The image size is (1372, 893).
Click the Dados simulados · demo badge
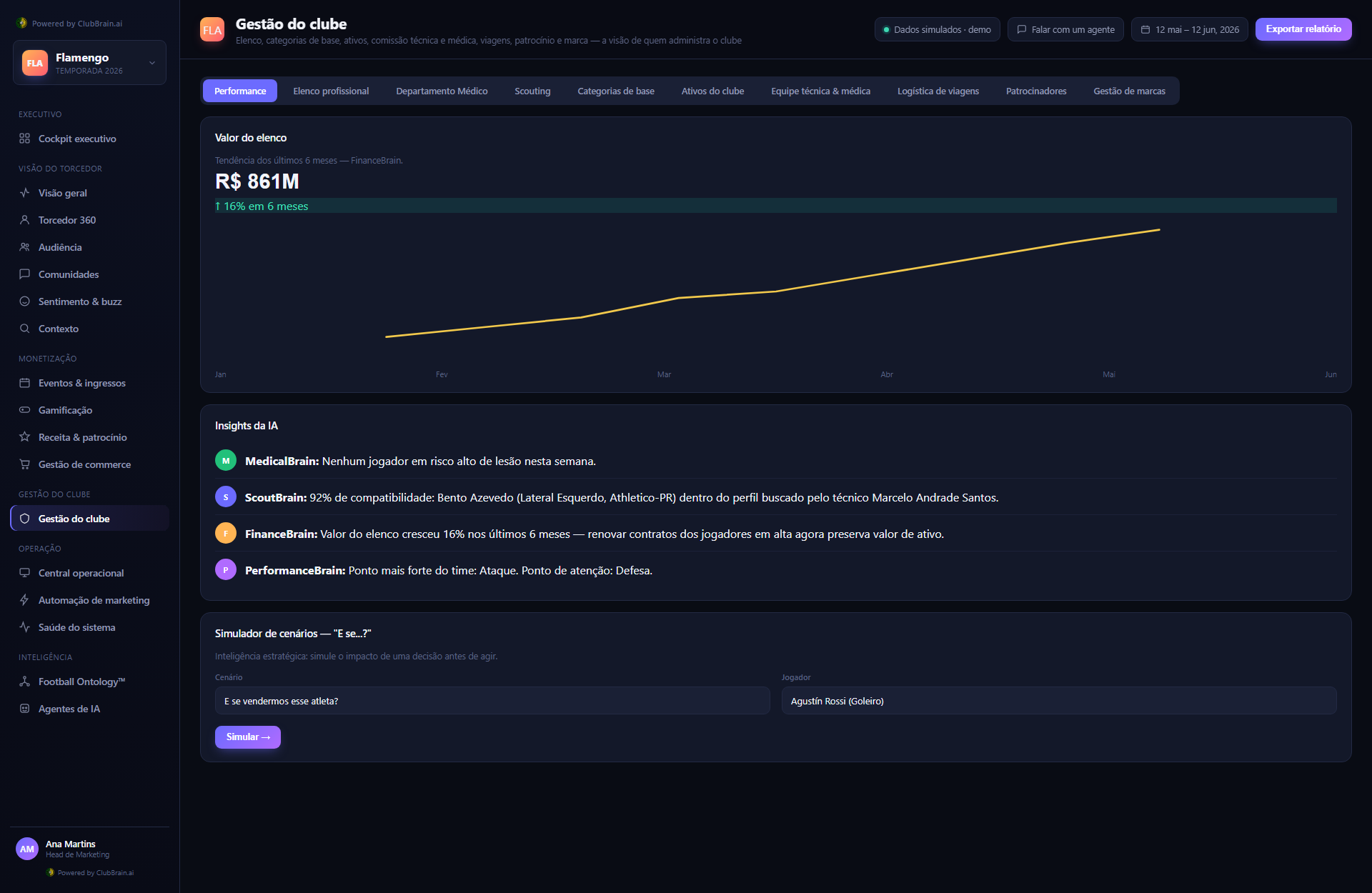click(937, 29)
